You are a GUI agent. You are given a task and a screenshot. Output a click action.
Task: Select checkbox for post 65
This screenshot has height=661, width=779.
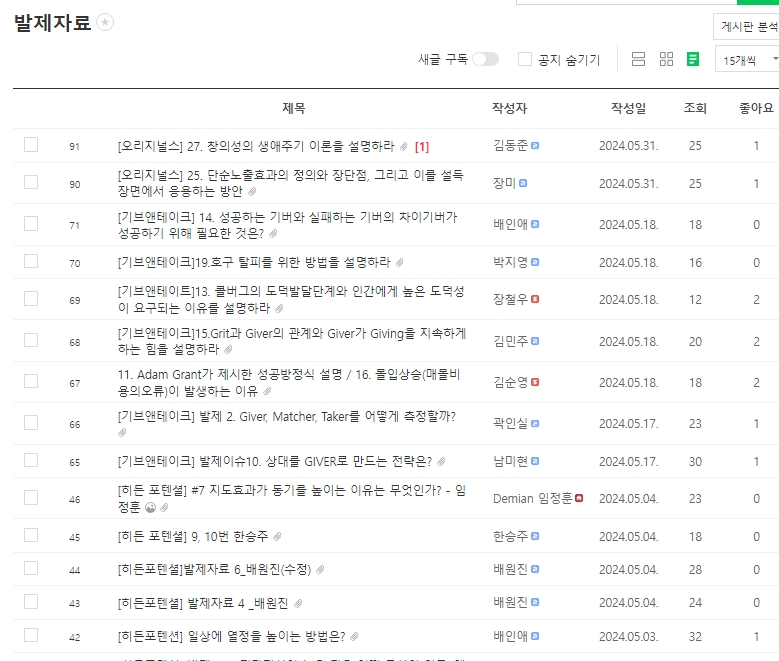click(x=31, y=460)
